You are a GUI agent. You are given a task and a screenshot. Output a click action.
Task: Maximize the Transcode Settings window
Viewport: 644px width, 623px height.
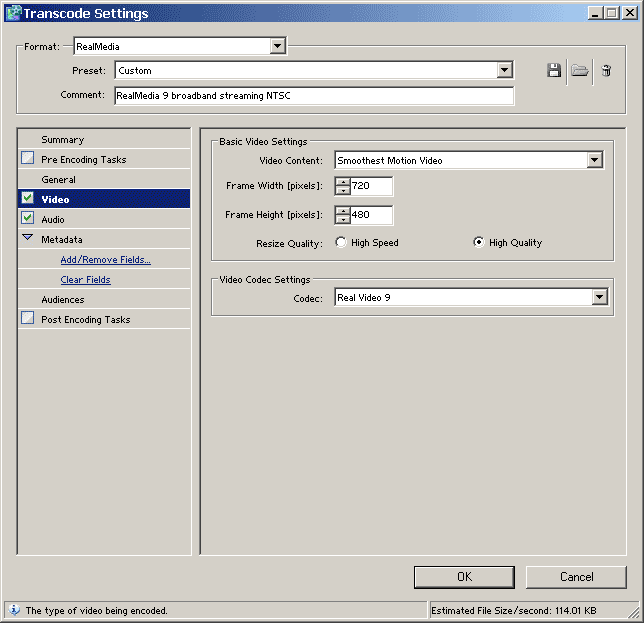pos(612,13)
